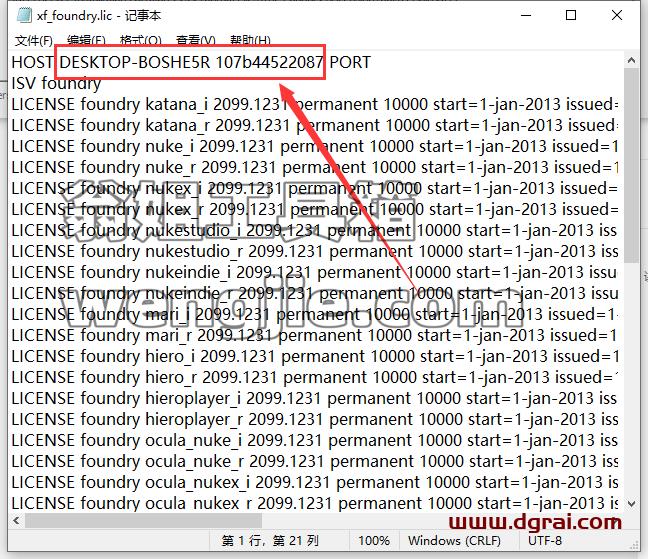
Task: Open the 编辑(E) menu
Action: click(x=86, y=40)
